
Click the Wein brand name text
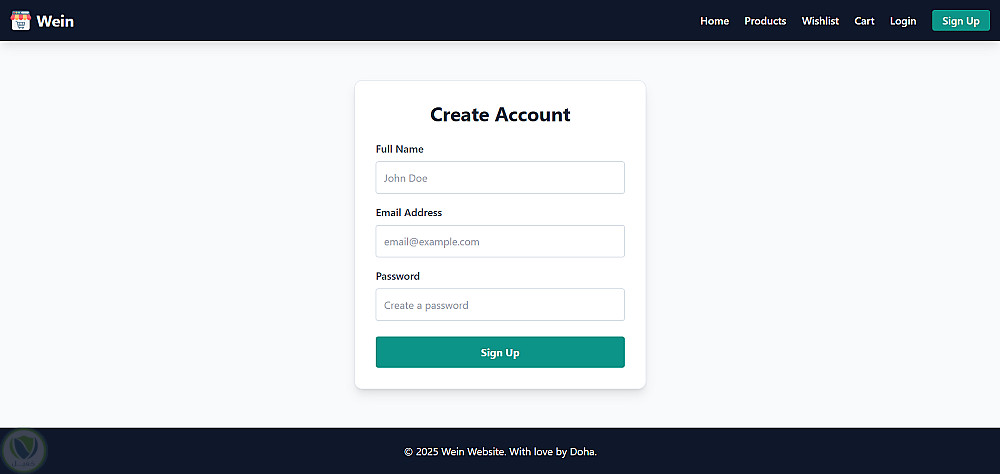[x=55, y=21]
